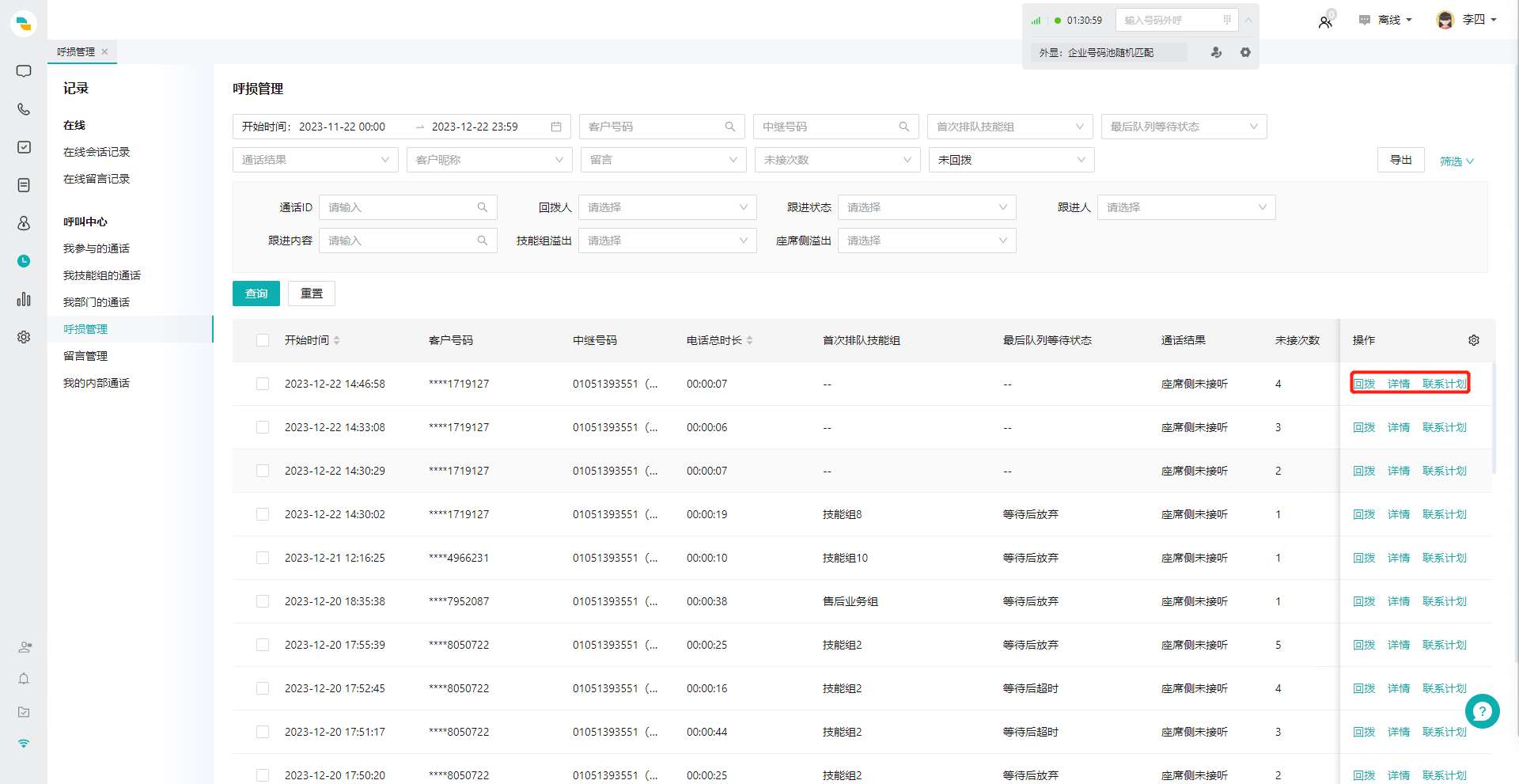Screen dimensions: 1519x784
Task: Click the 查询 search button
Action: [256, 294]
